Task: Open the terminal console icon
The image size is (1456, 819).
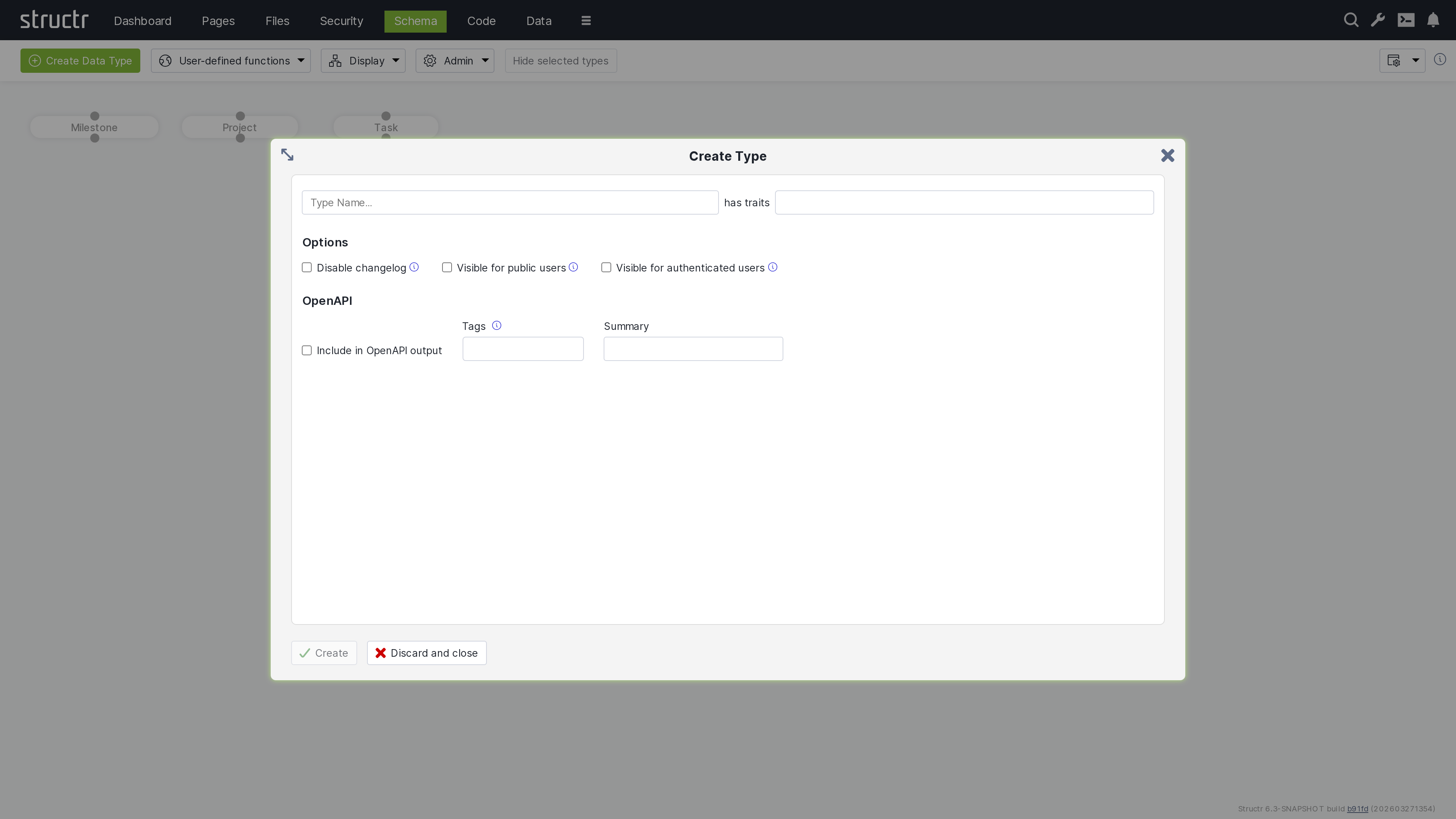Action: pyautogui.click(x=1406, y=20)
